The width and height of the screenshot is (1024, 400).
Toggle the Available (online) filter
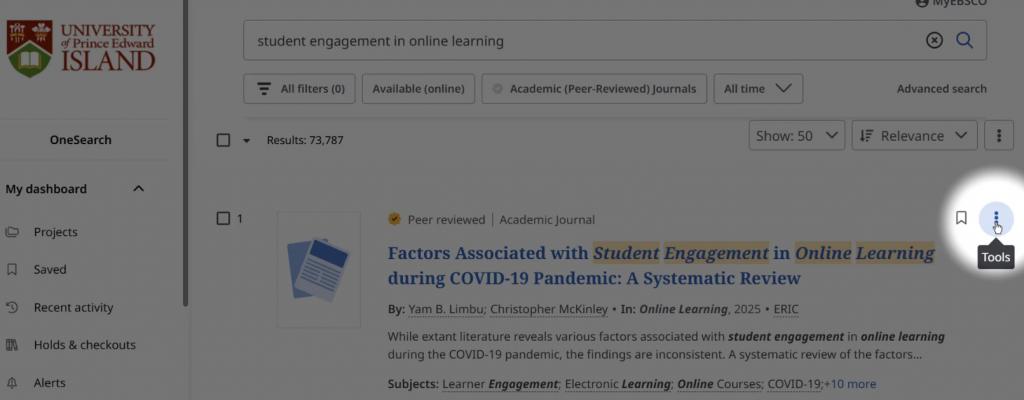point(418,89)
